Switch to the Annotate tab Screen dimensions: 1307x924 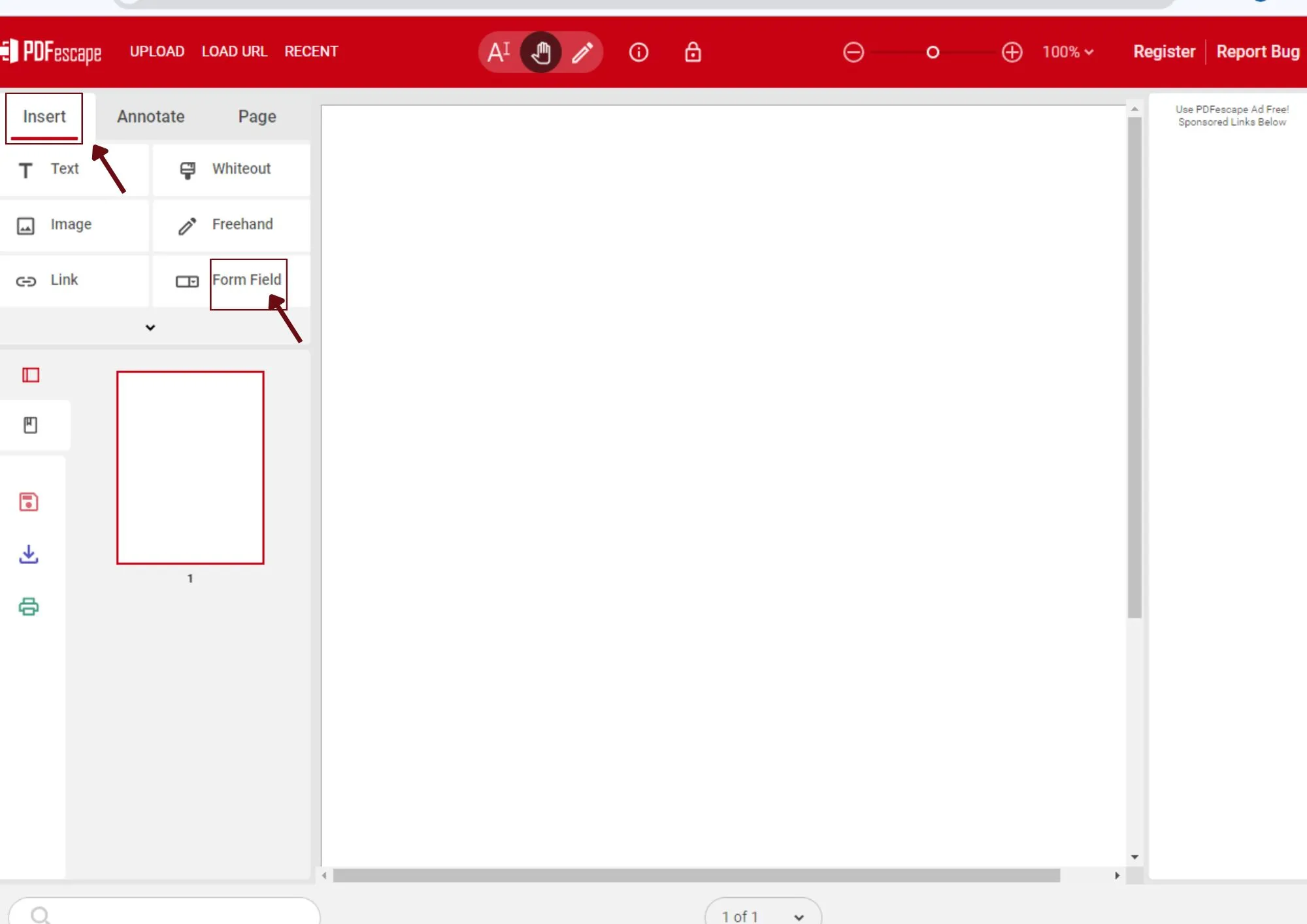(151, 117)
